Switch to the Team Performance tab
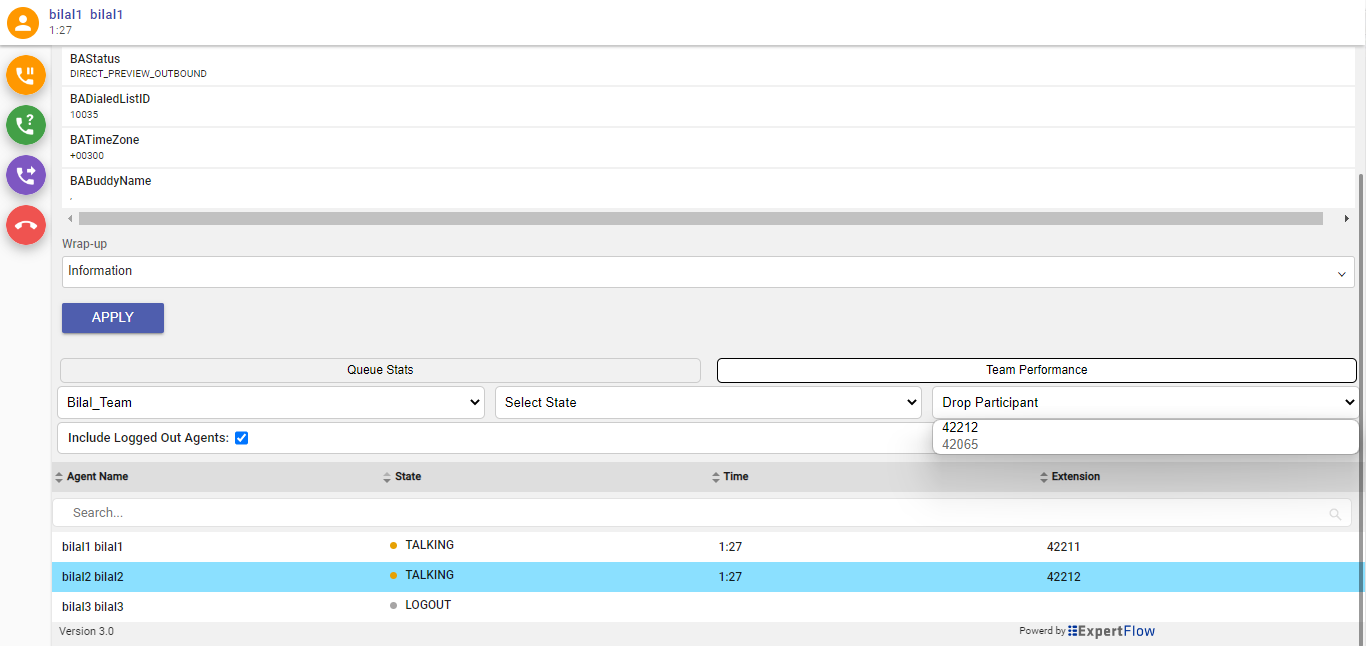 pos(1036,370)
